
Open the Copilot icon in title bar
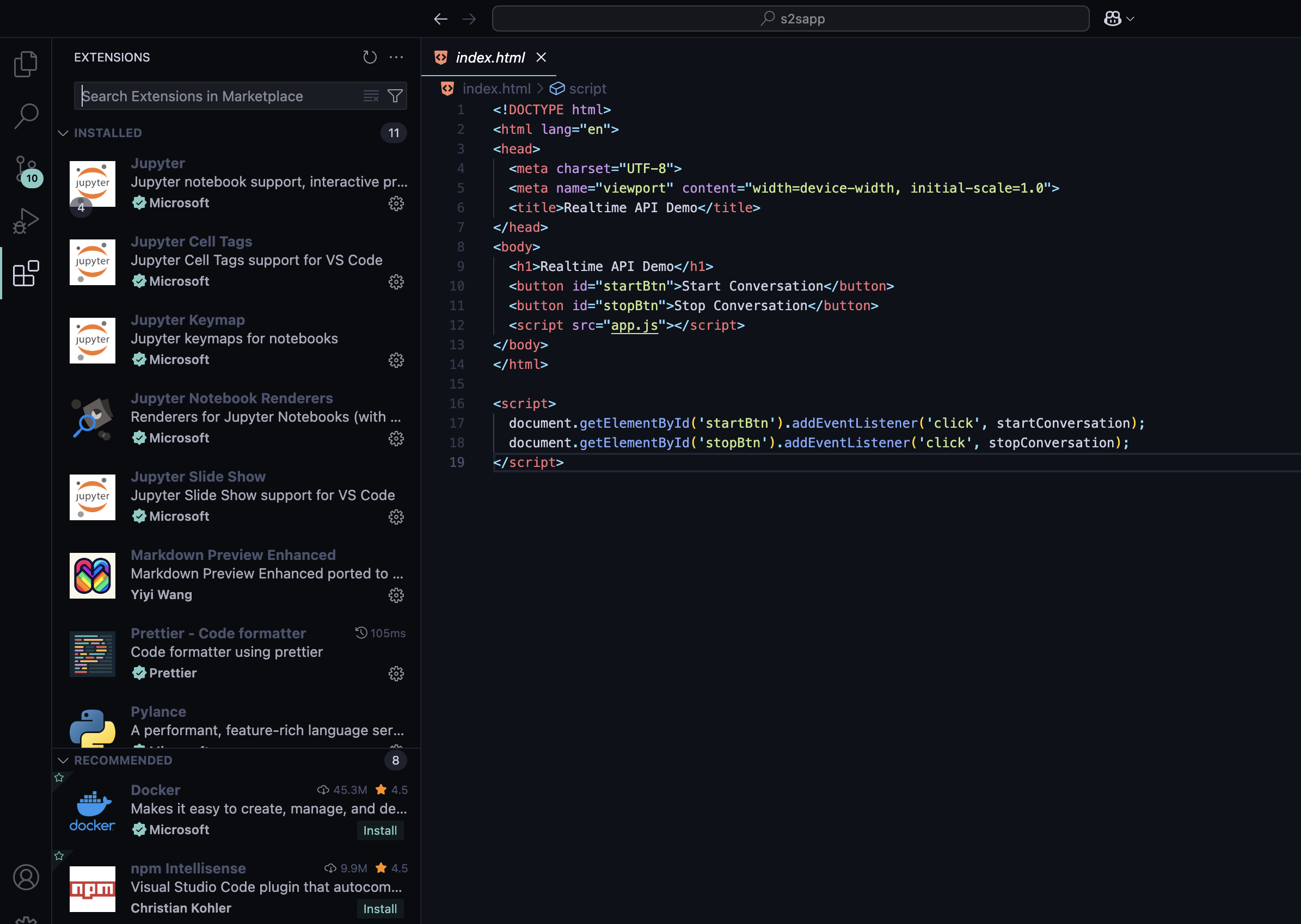pyautogui.click(x=1112, y=19)
